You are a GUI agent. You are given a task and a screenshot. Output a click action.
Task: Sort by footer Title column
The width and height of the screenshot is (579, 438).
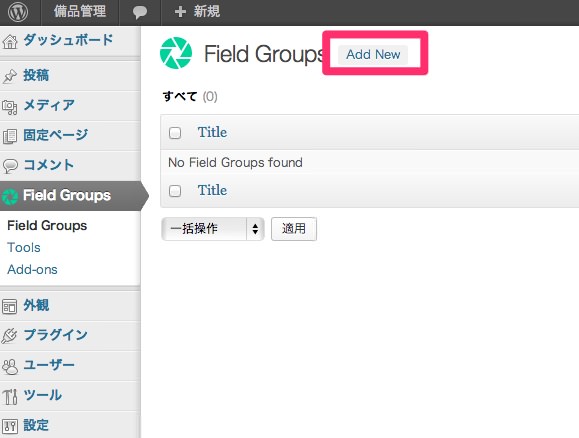212,190
